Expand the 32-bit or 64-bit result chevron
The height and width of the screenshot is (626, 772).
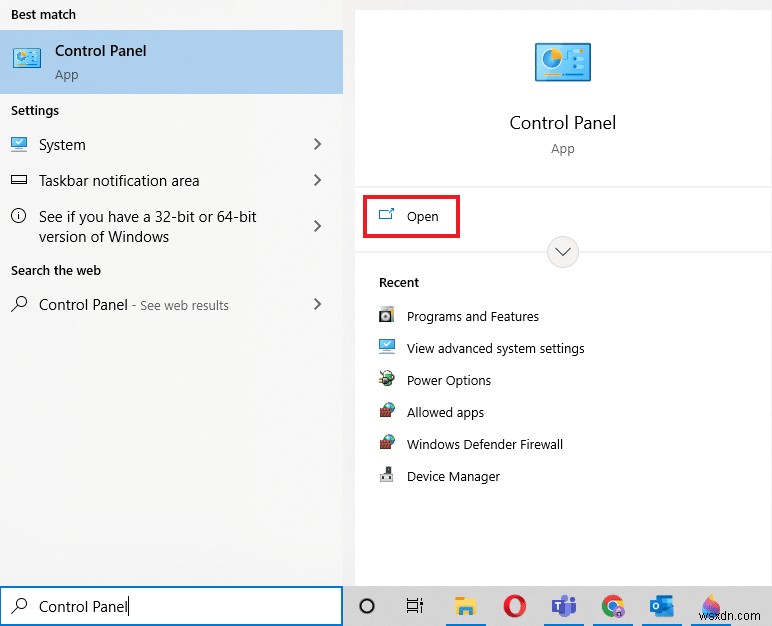pos(318,226)
